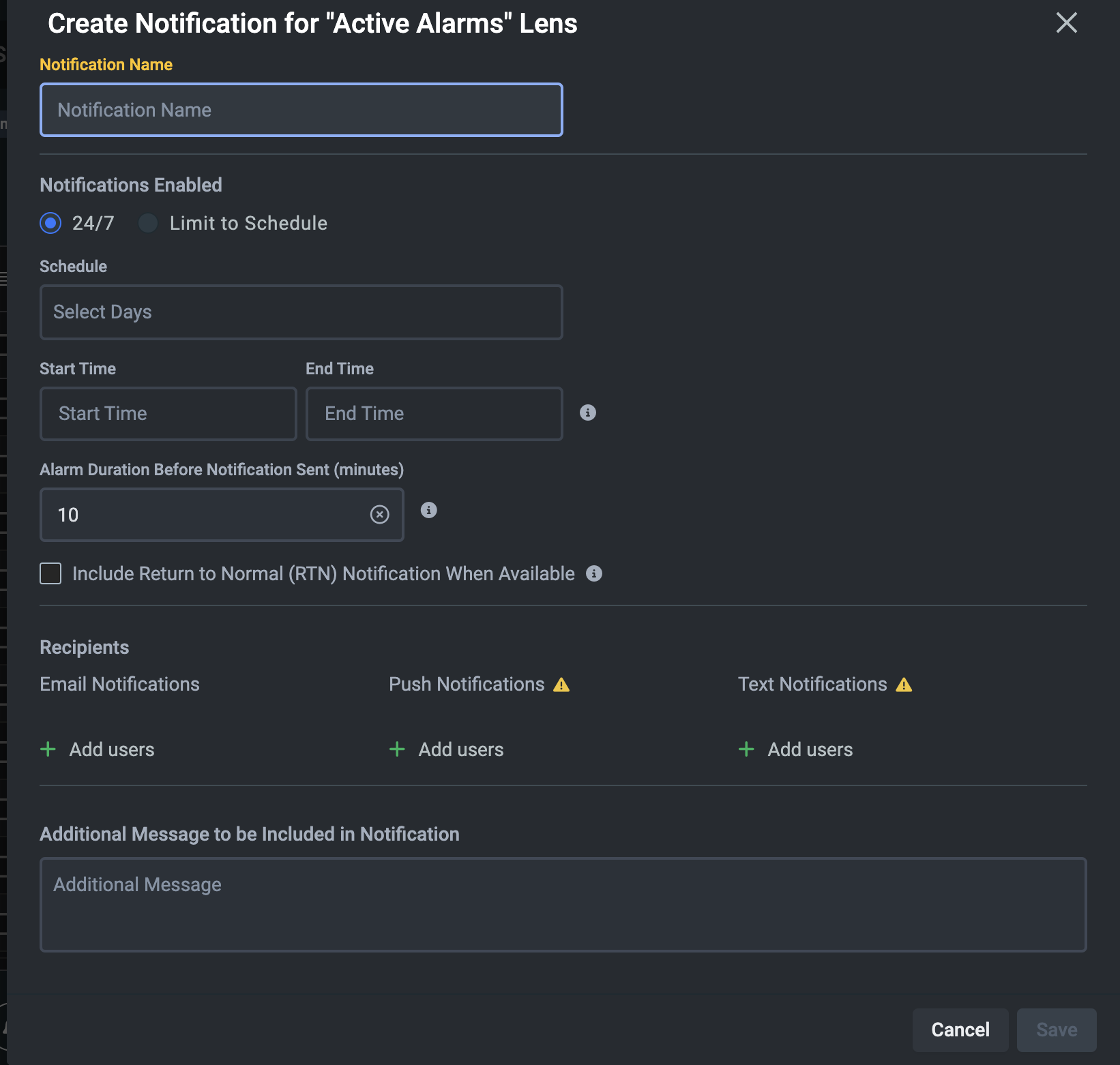Click the Save button
1120x1065 pixels.
pos(1056,1030)
